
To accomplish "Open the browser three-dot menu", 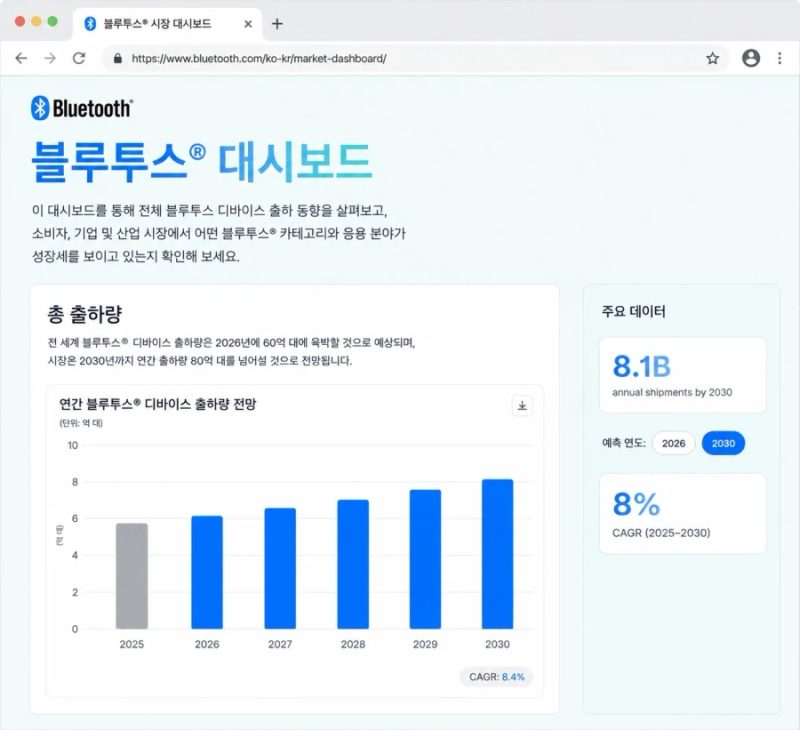I will pos(780,58).
